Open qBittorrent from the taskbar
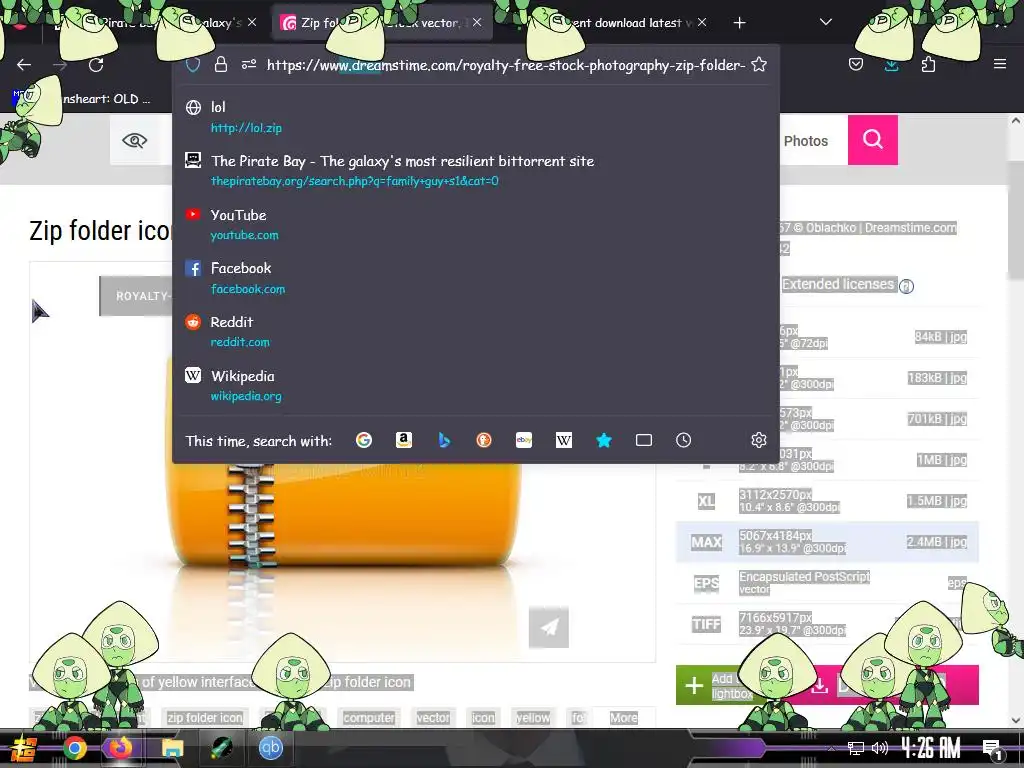This screenshot has height=768, width=1024. [270, 748]
